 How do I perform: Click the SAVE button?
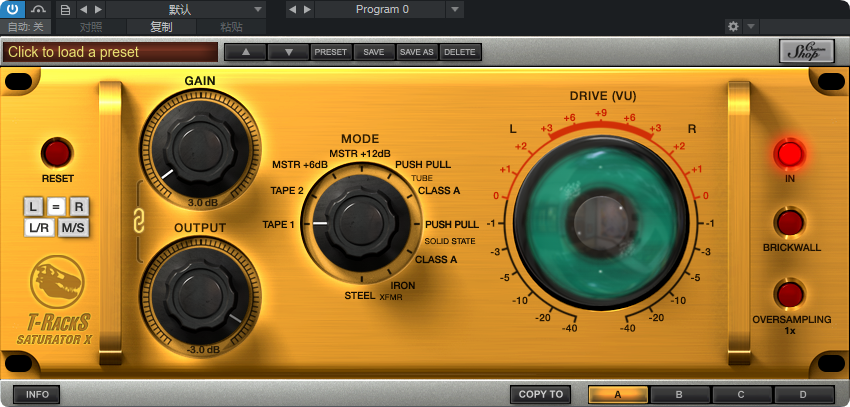click(374, 52)
